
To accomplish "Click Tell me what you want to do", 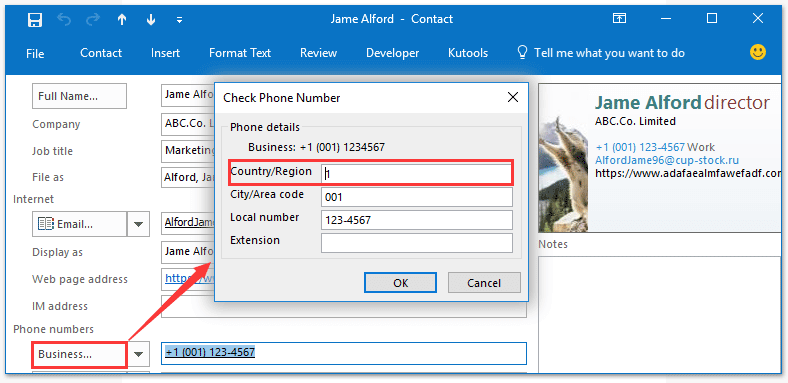I will [x=609, y=53].
